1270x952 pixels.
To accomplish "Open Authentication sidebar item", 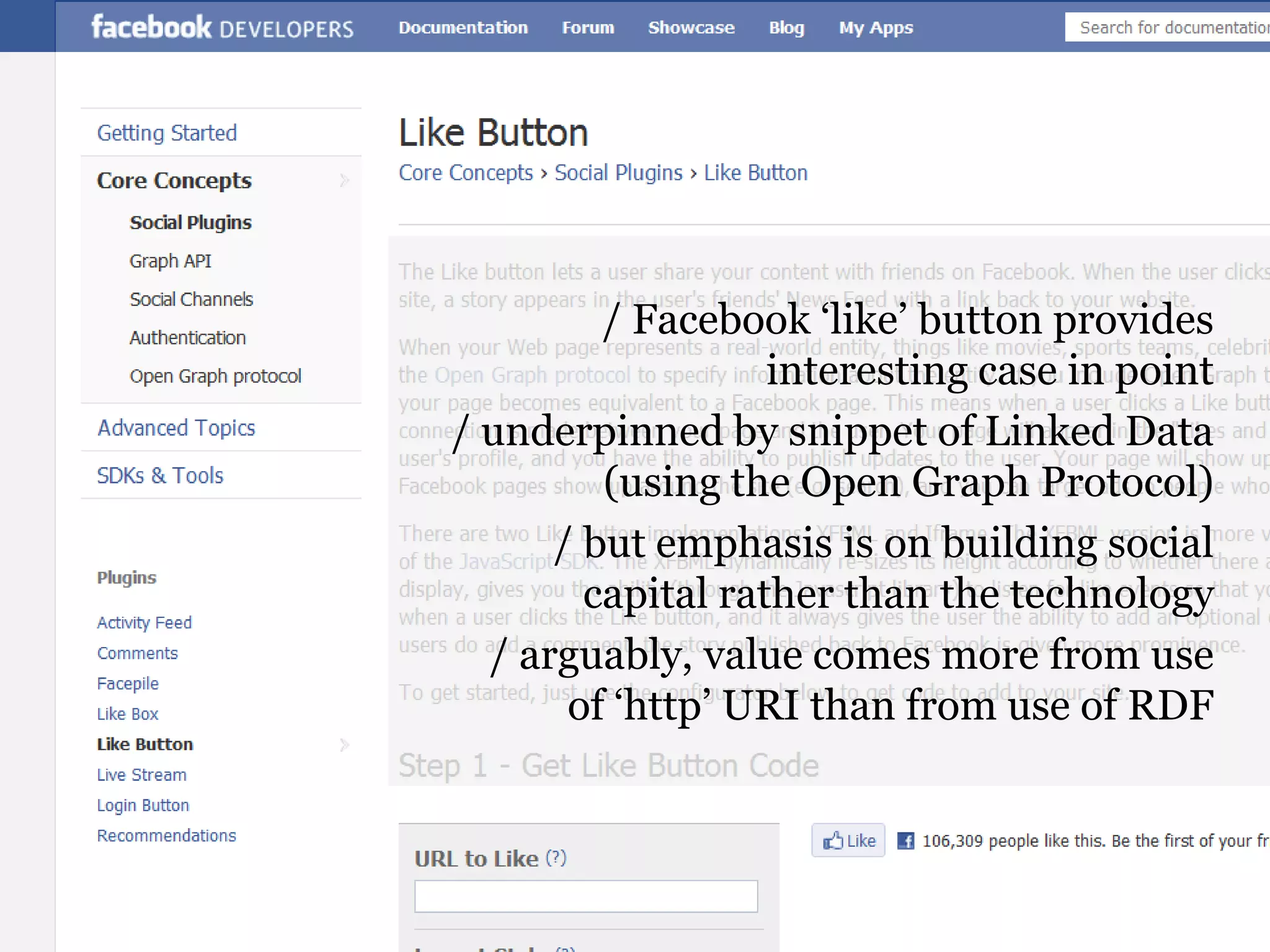I will (x=188, y=338).
